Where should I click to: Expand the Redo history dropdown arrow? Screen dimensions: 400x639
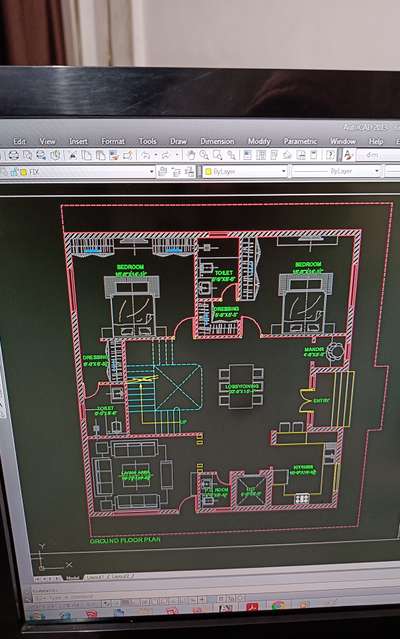[x=177, y=155]
